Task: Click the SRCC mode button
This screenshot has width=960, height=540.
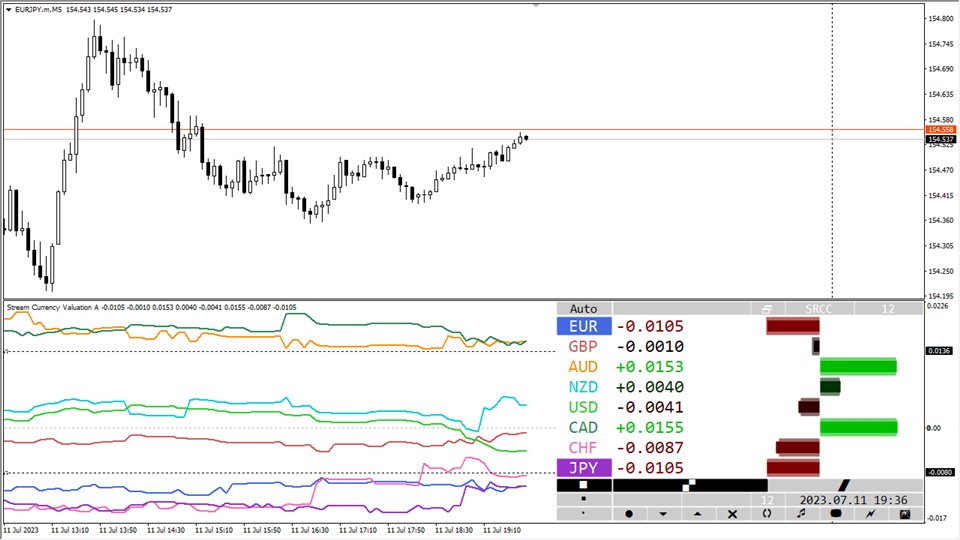Action: [819, 309]
